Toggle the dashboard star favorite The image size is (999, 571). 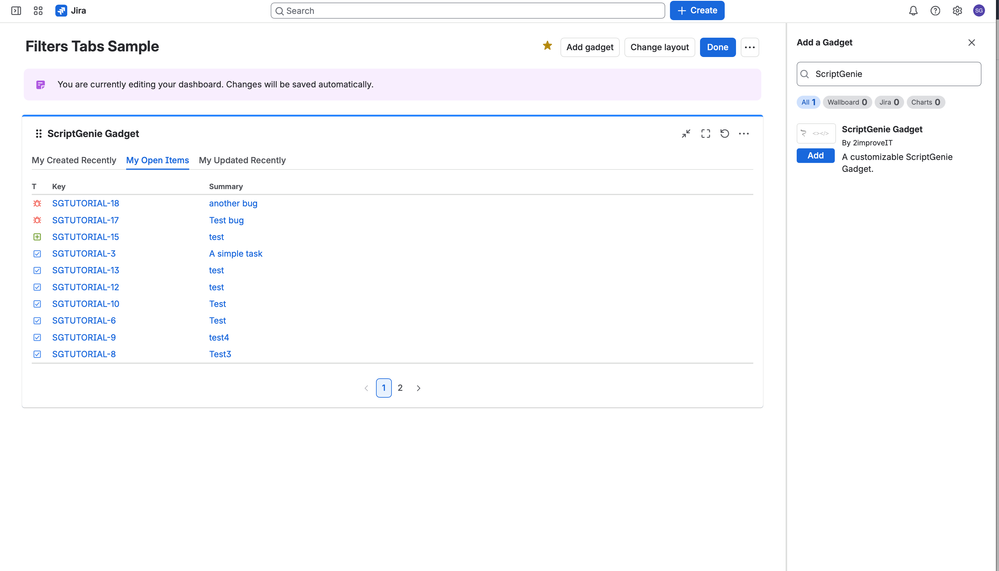547,46
